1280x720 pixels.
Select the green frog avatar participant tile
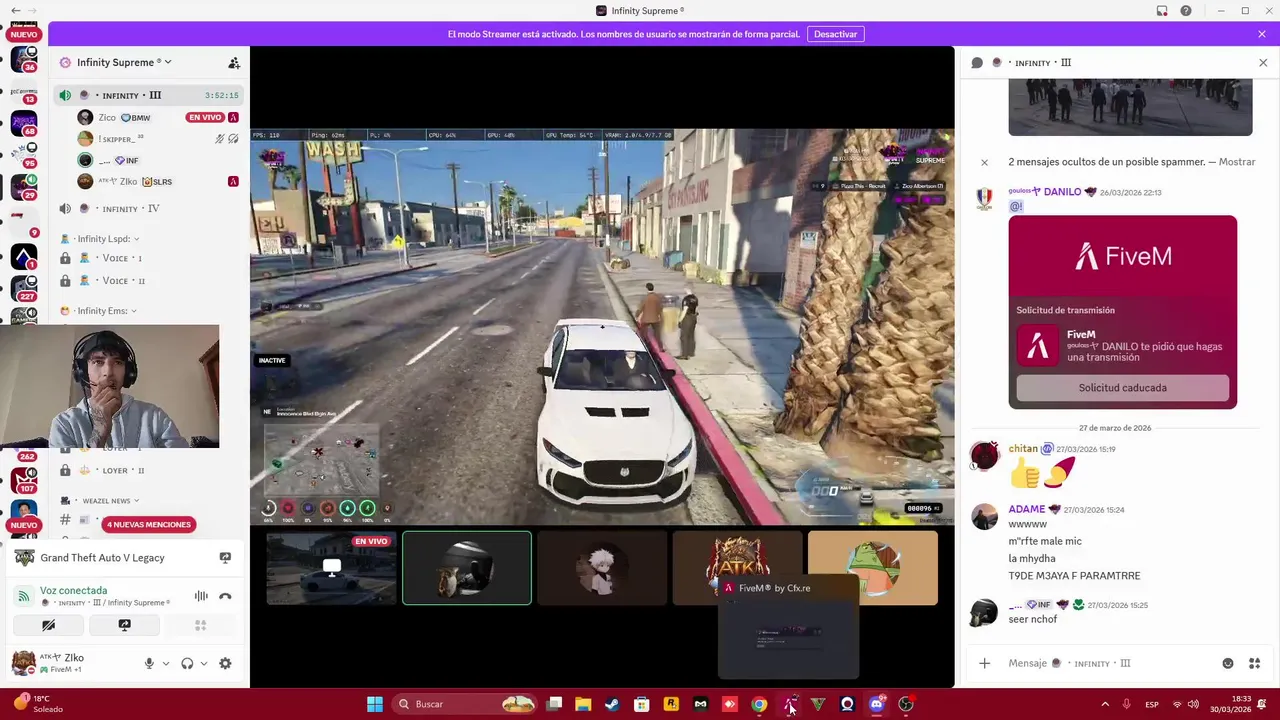point(873,568)
